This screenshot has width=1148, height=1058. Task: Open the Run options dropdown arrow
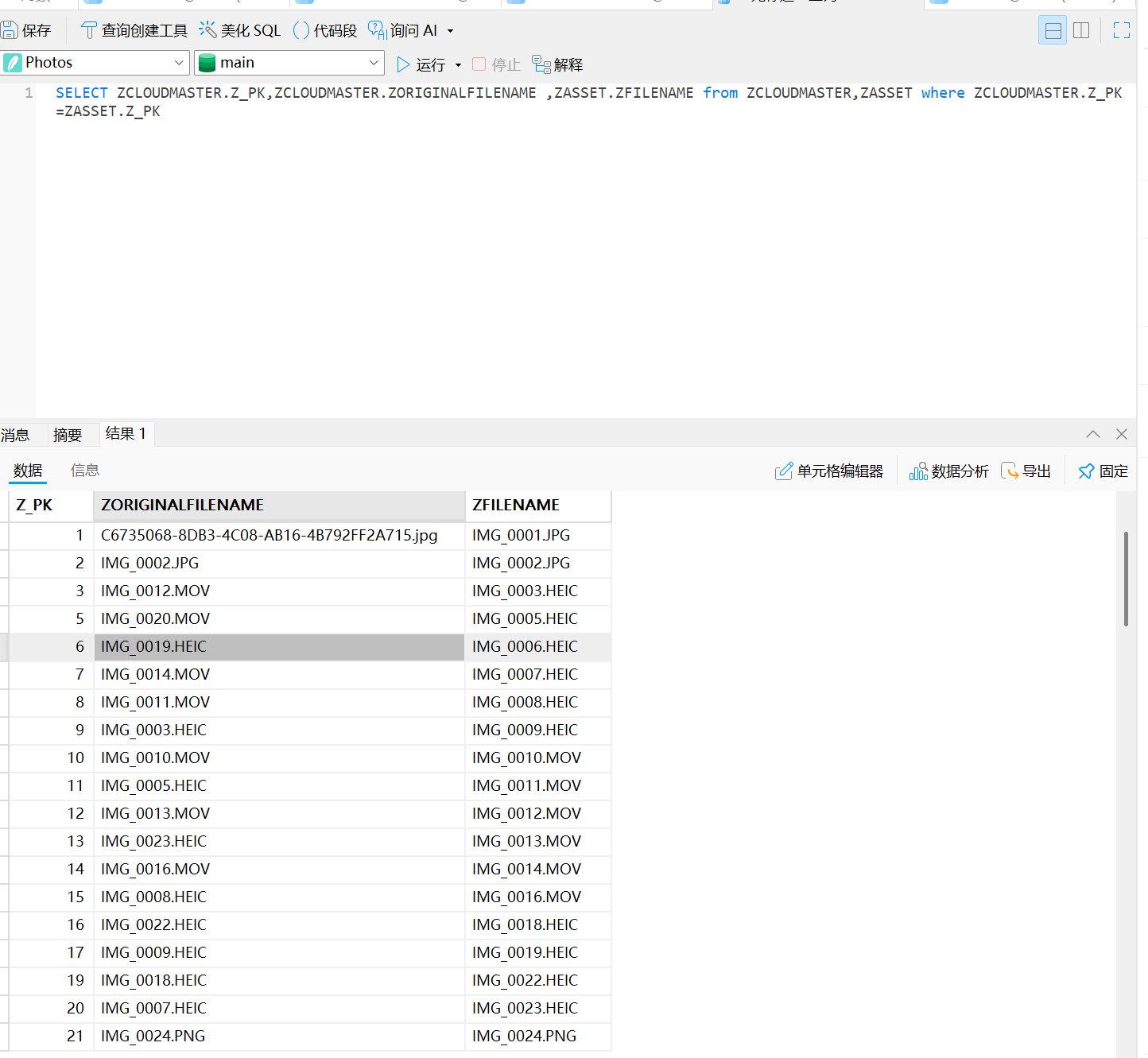(458, 65)
